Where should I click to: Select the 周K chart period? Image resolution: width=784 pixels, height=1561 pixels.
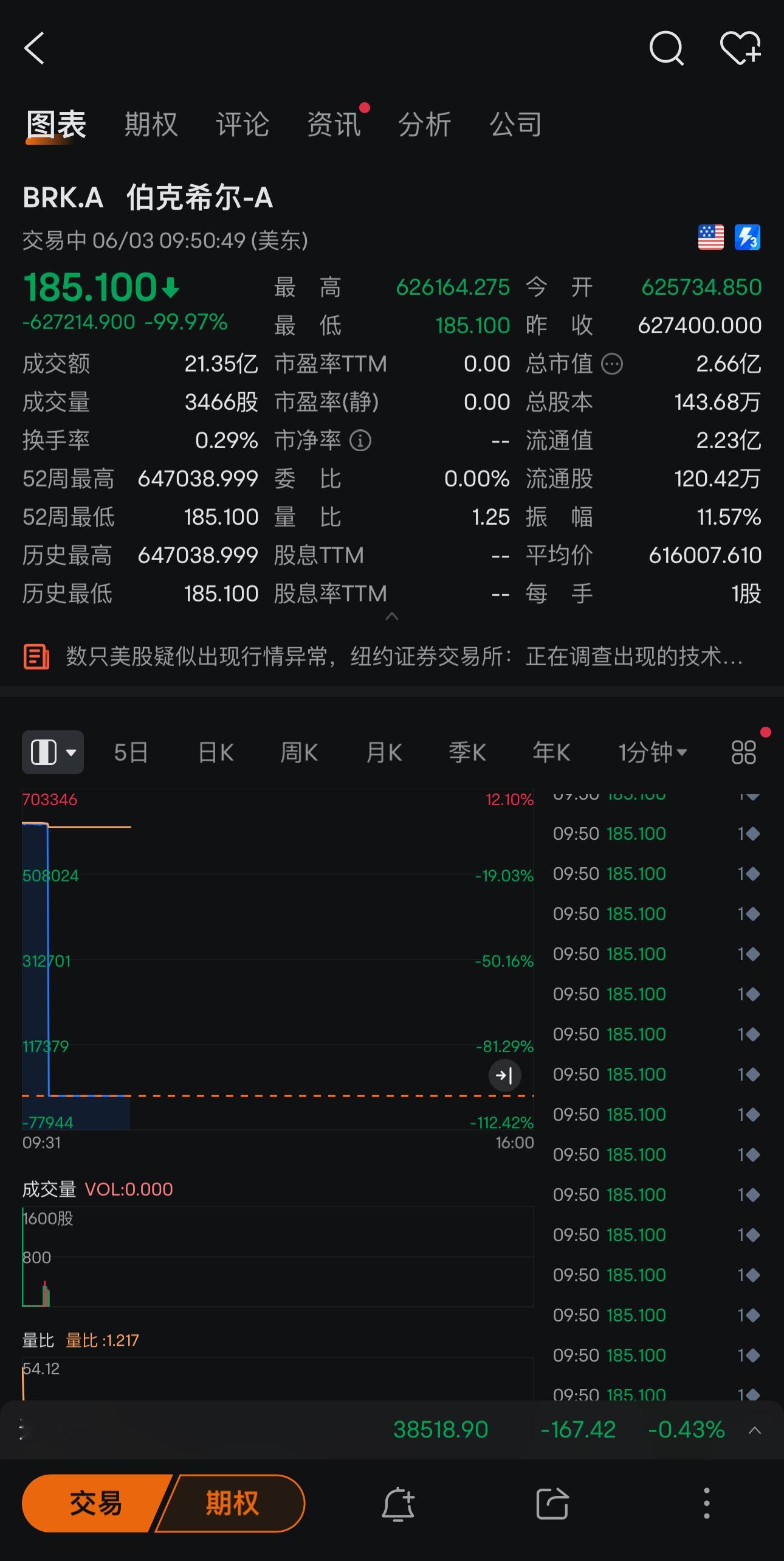click(299, 752)
